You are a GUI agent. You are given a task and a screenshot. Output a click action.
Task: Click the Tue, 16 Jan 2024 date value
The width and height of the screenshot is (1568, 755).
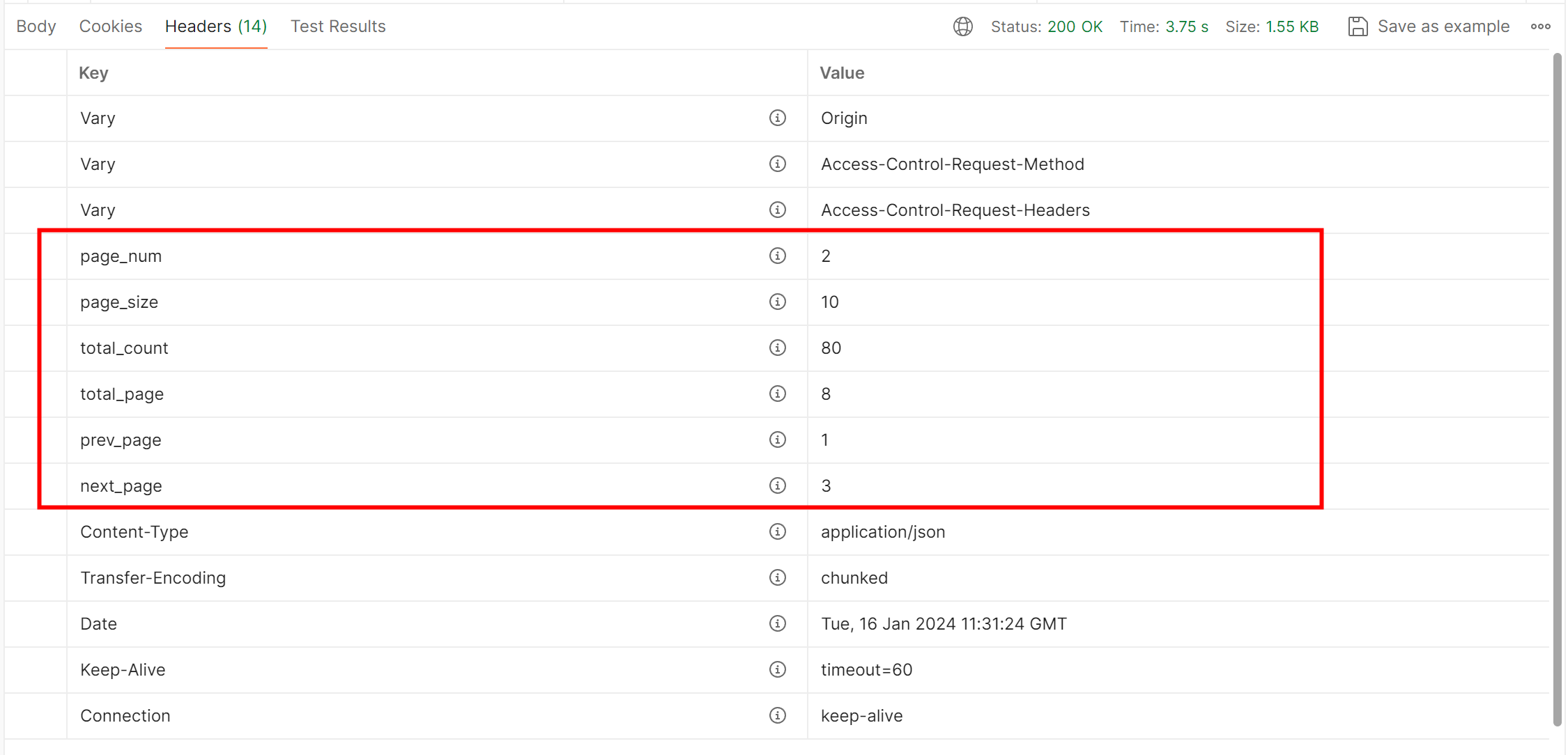click(944, 624)
